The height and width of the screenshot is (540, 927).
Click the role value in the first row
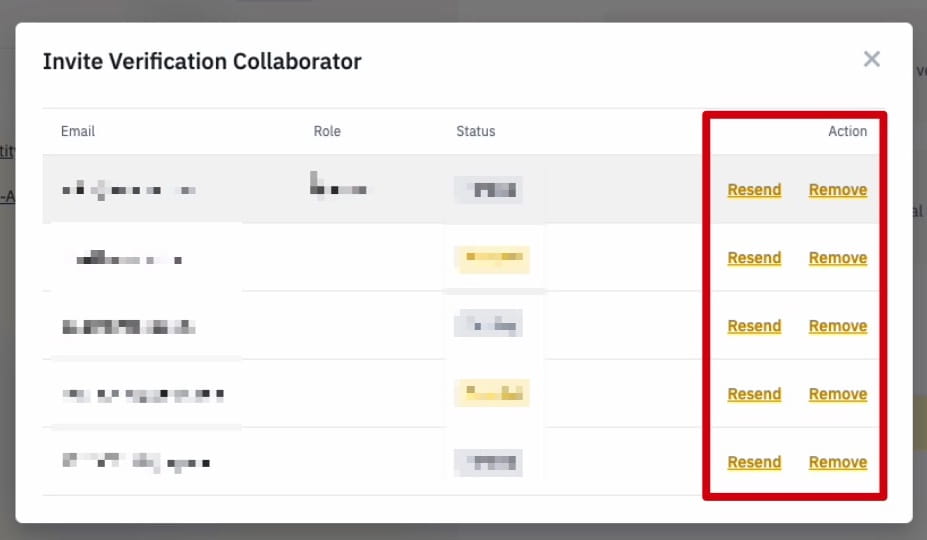point(338,187)
